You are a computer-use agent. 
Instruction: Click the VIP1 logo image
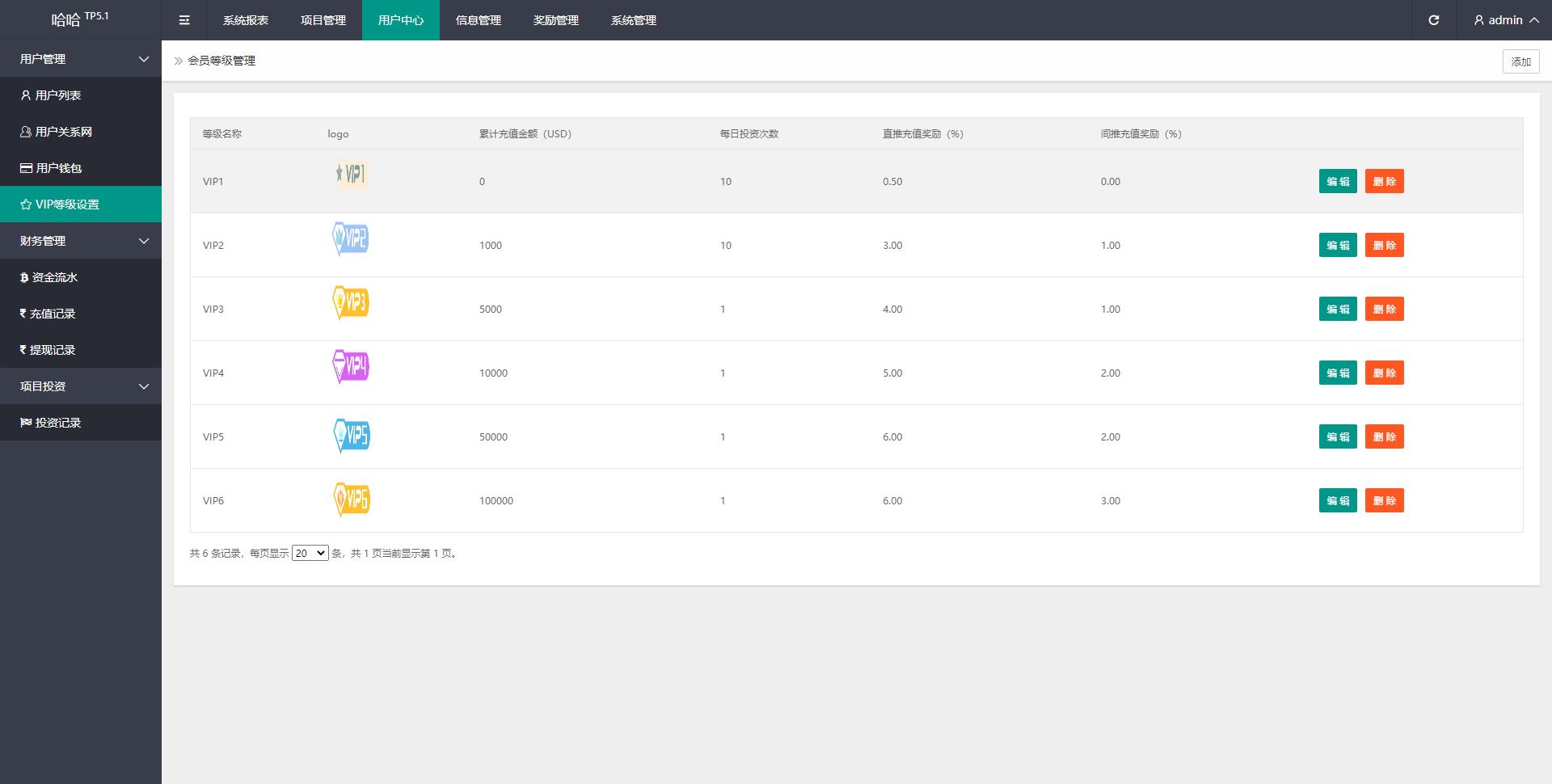pyautogui.click(x=351, y=174)
